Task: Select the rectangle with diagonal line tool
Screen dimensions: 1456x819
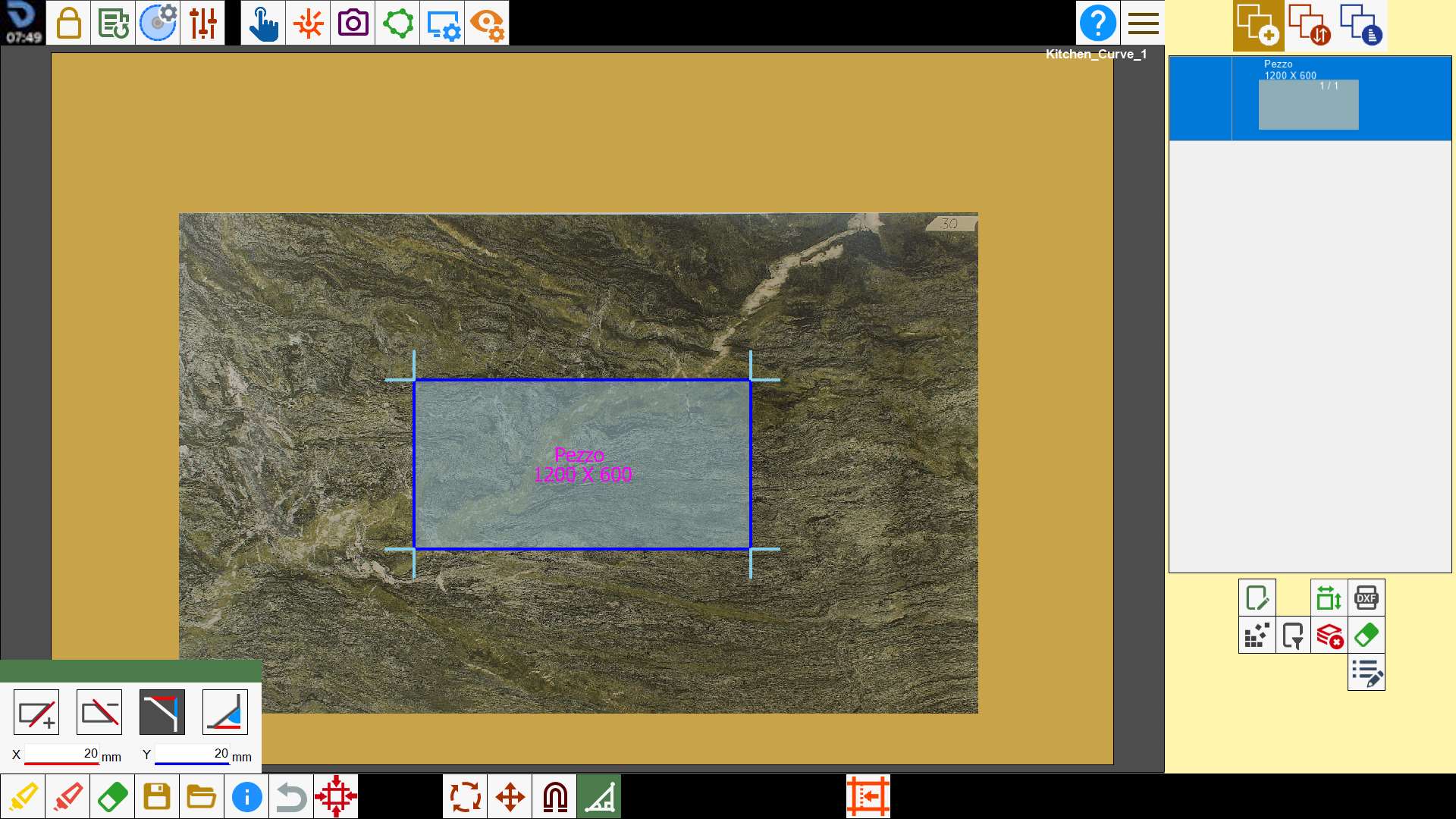Action: 99,712
